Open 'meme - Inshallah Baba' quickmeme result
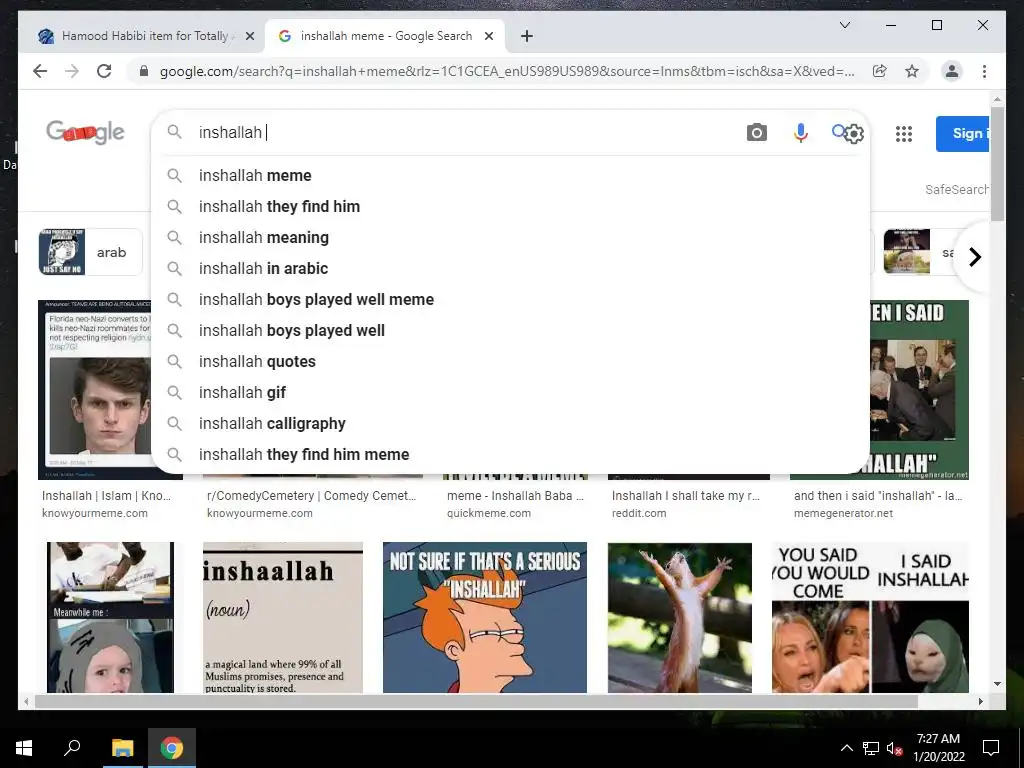This screenshot has height=768, width=1024. click(x=515, y=496)
